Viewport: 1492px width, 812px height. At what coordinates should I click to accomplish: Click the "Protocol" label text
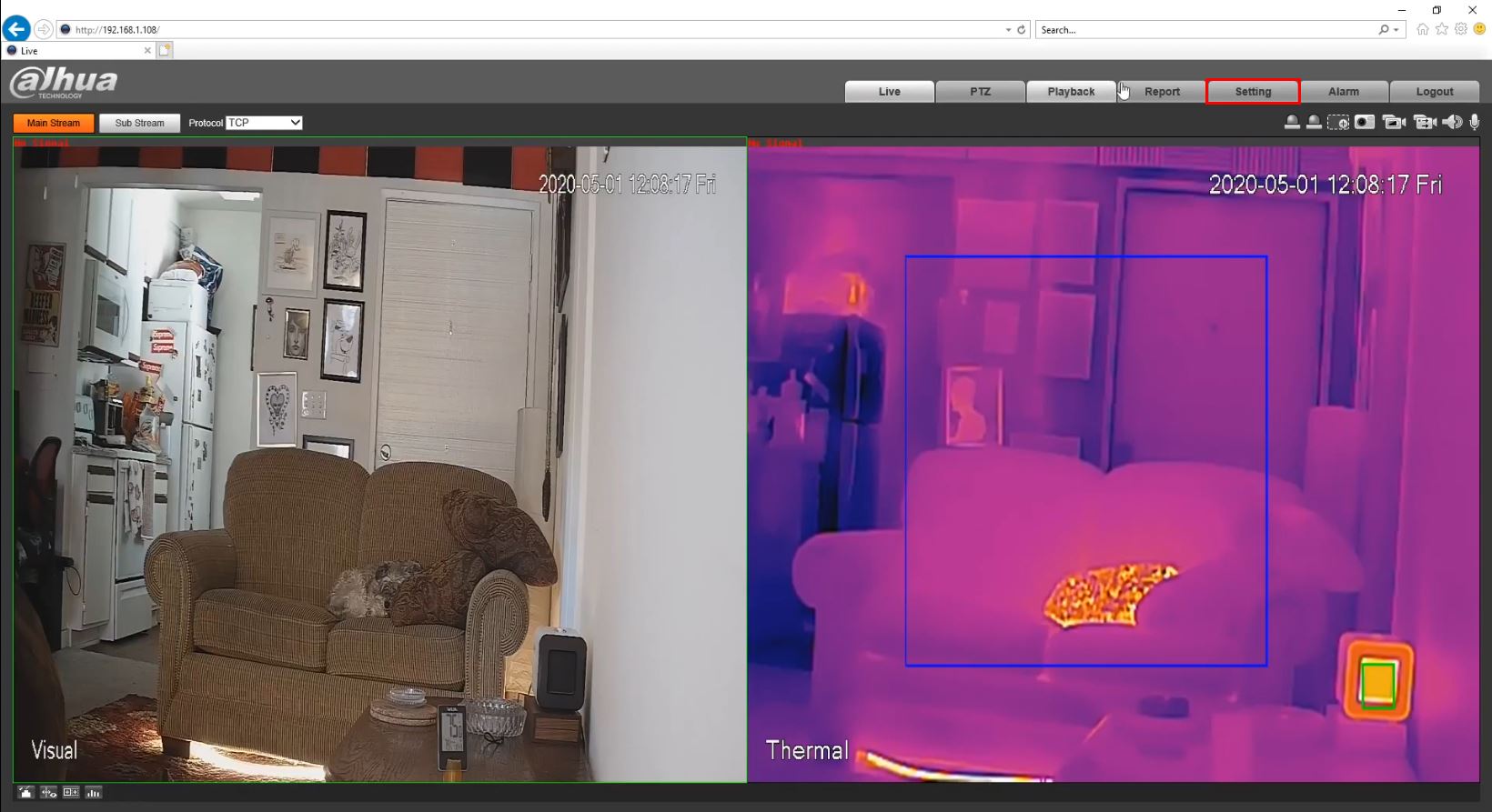(x=206, y=123)
